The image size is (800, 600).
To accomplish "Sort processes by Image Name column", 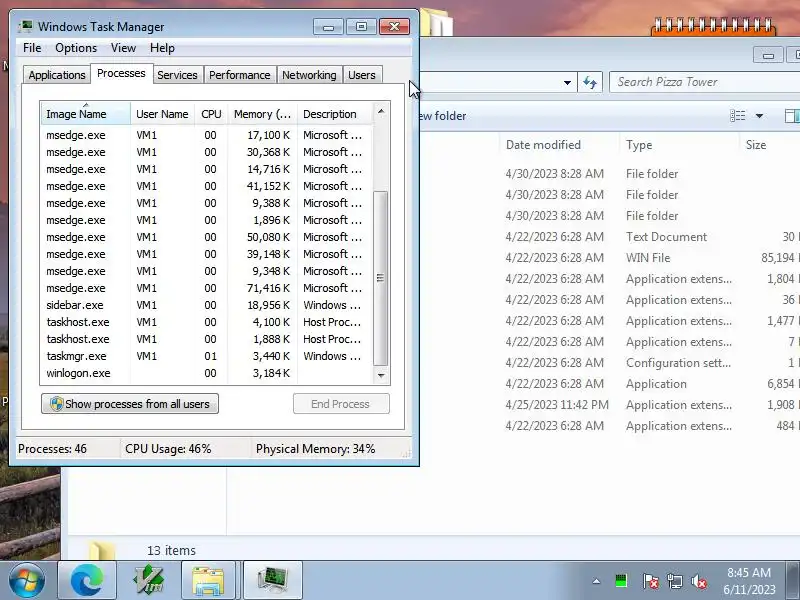I will 86,114.
